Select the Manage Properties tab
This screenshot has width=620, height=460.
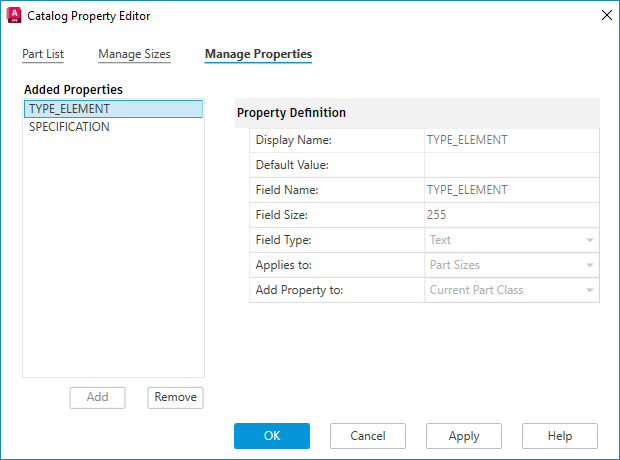[258, 54]
